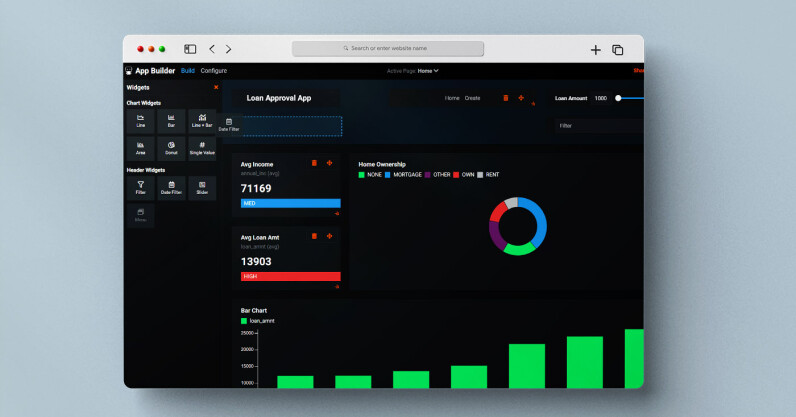The image size is (796, 417).
Task: Close the Widgets panel
Action: 216,87
